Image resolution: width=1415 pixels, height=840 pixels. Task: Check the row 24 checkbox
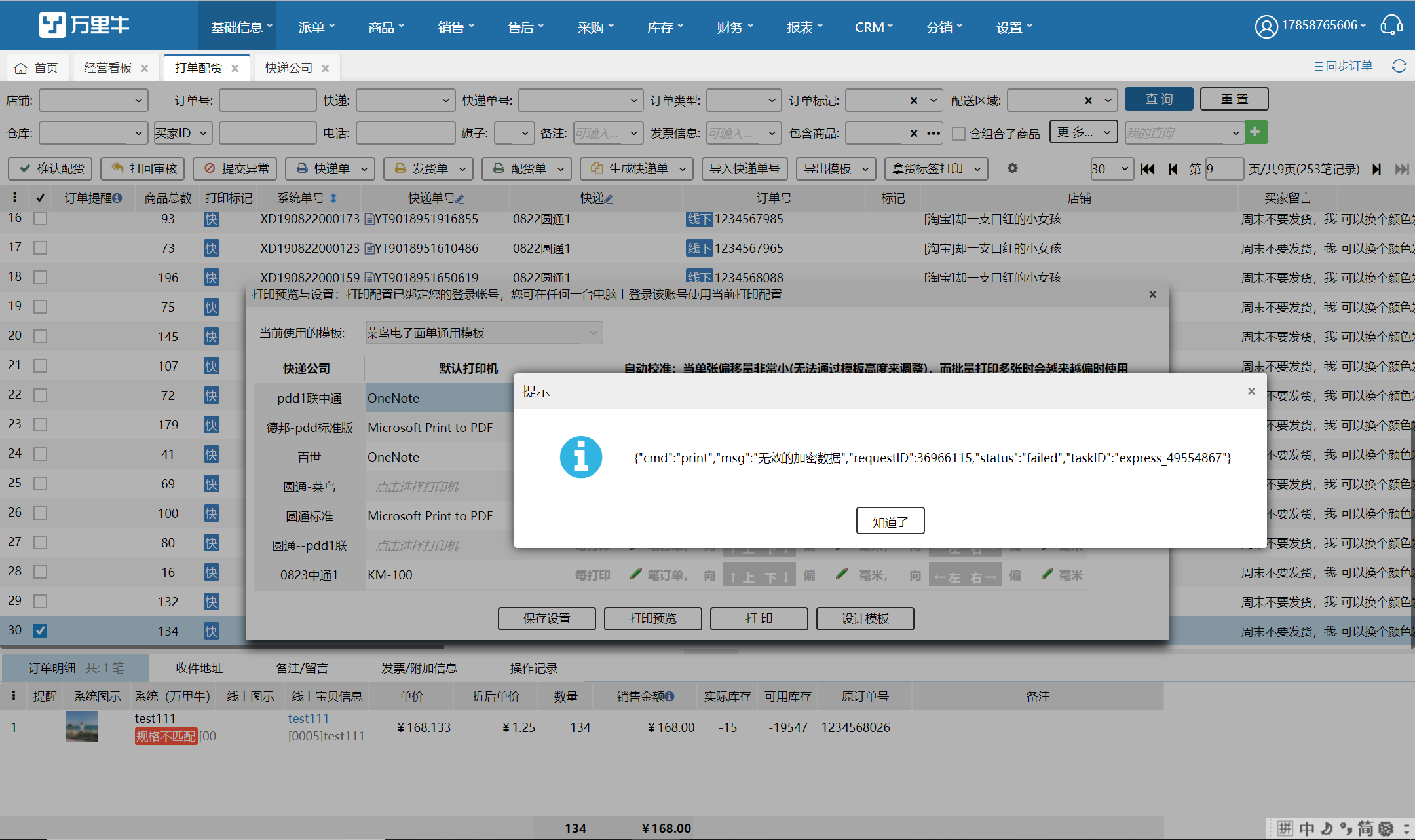click(40, 454)
